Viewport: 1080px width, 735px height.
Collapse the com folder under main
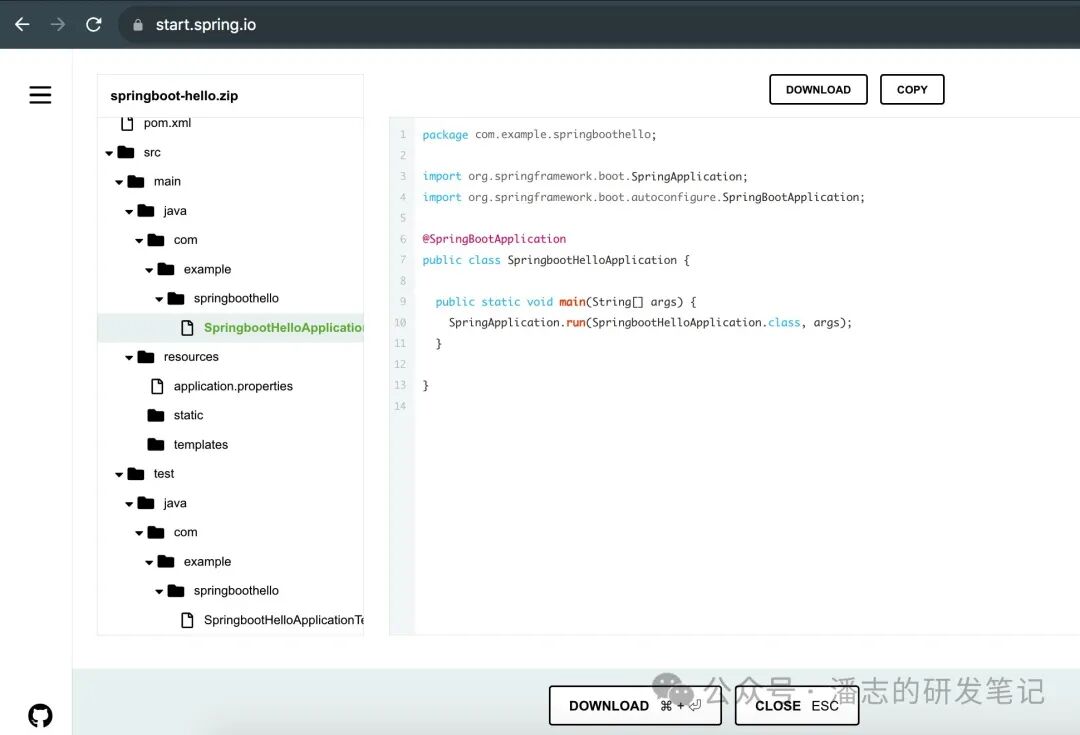click(139, 241)
